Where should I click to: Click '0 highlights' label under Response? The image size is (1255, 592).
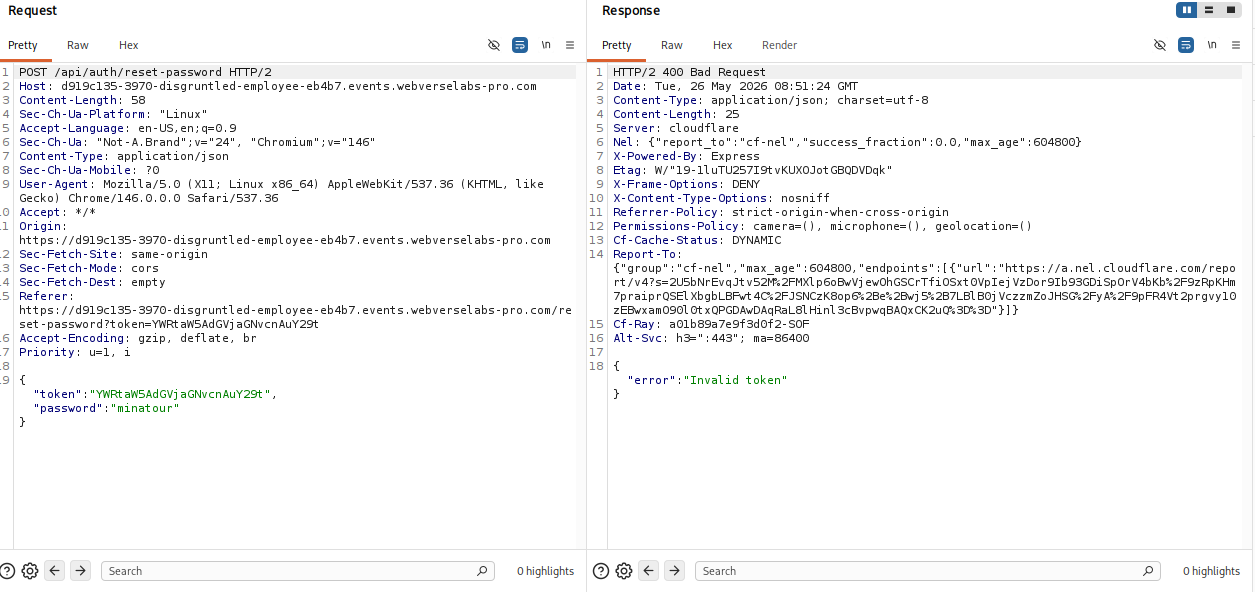[x=1211, y=571]
